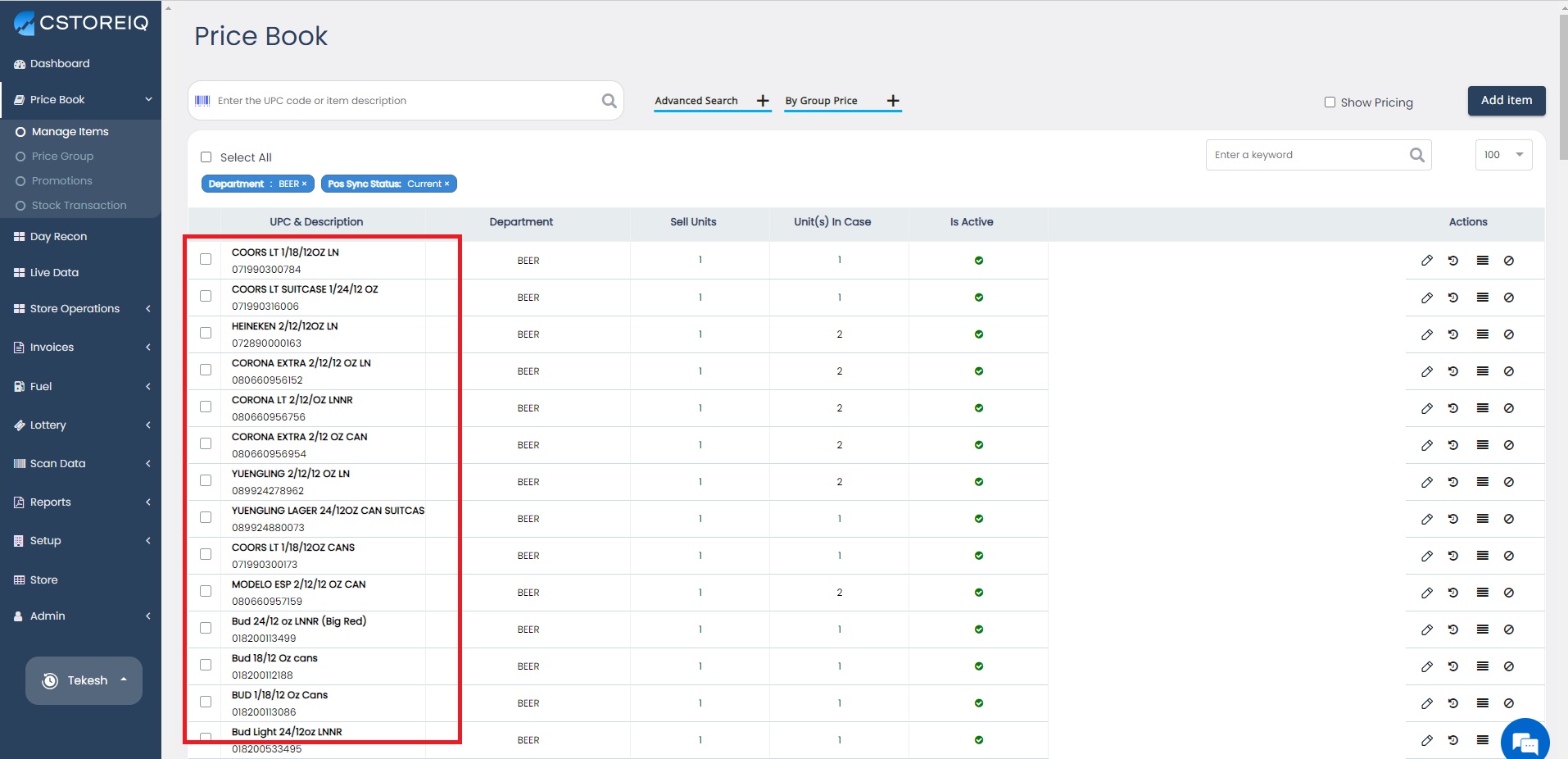
Task: Open Price Group submenu item
Action: 62,157
